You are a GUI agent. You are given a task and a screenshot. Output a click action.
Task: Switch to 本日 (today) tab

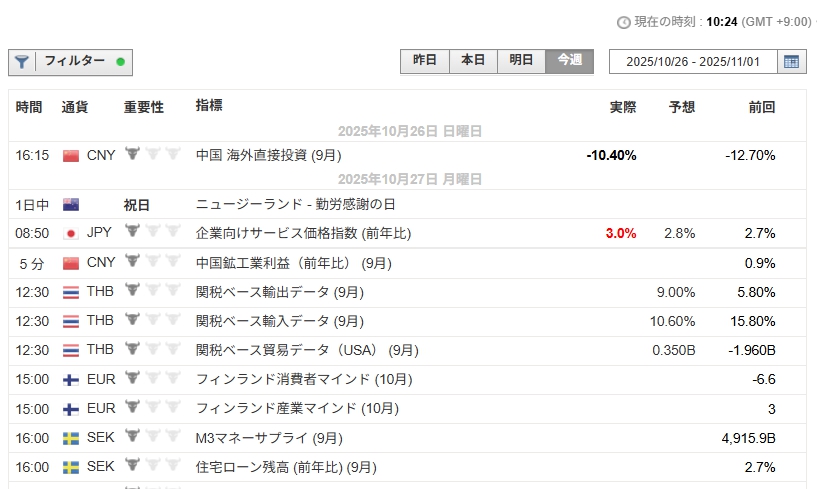[x=473, y=60]
